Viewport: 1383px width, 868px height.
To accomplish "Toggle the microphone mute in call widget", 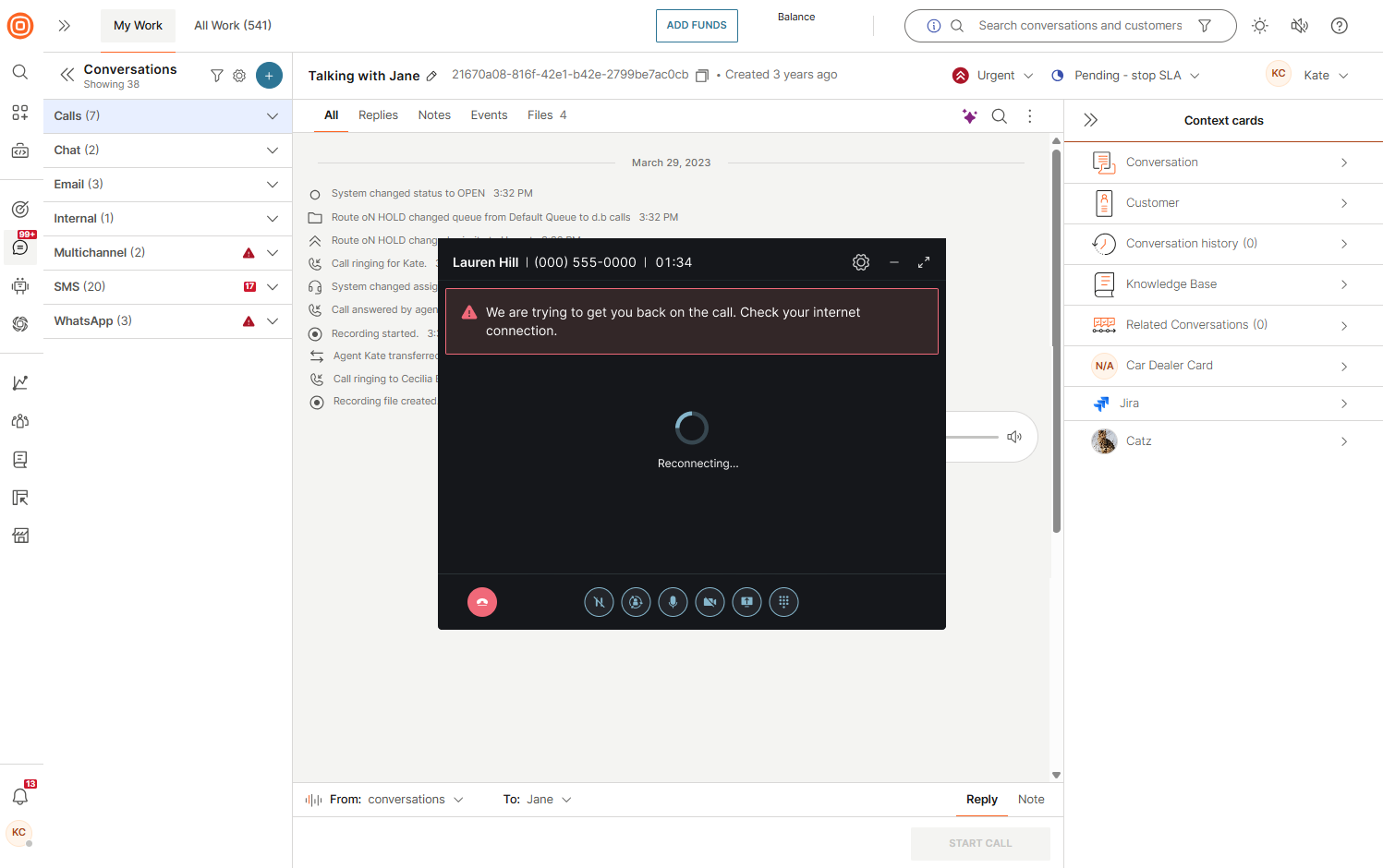I will 673,602.
